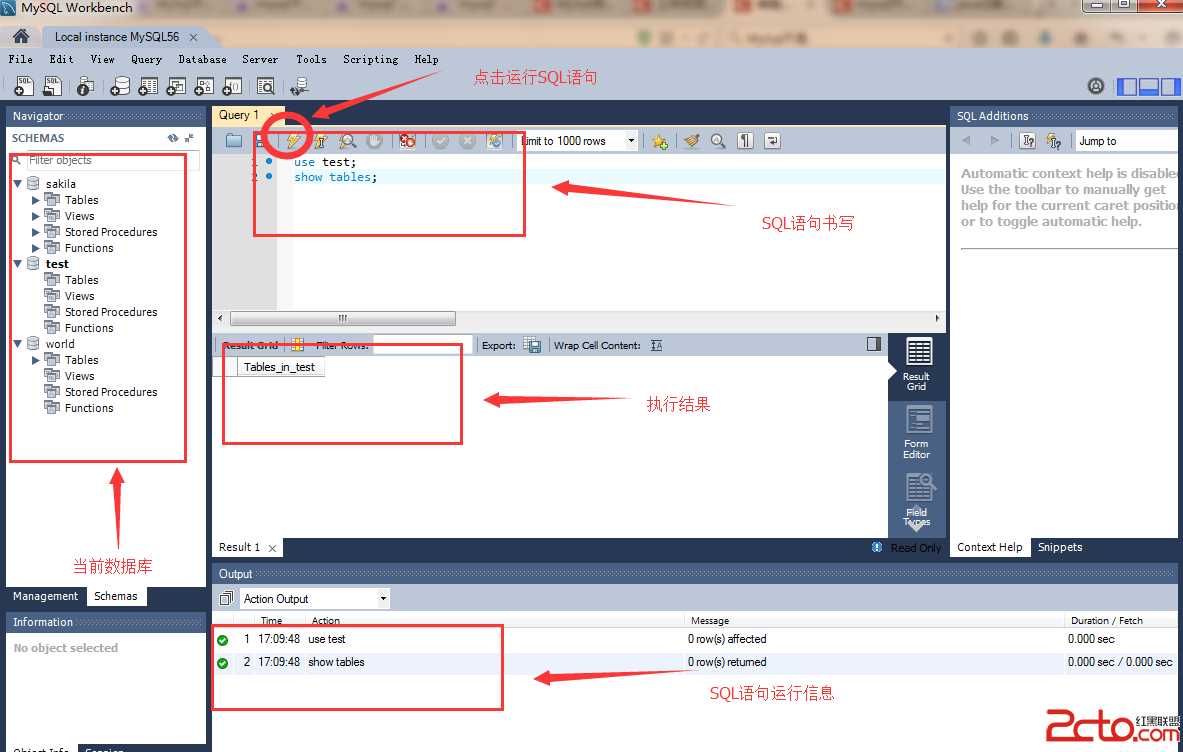1183x752 pixels.
Task: Click the create new stored procedure icon
Action: [204, 87]
